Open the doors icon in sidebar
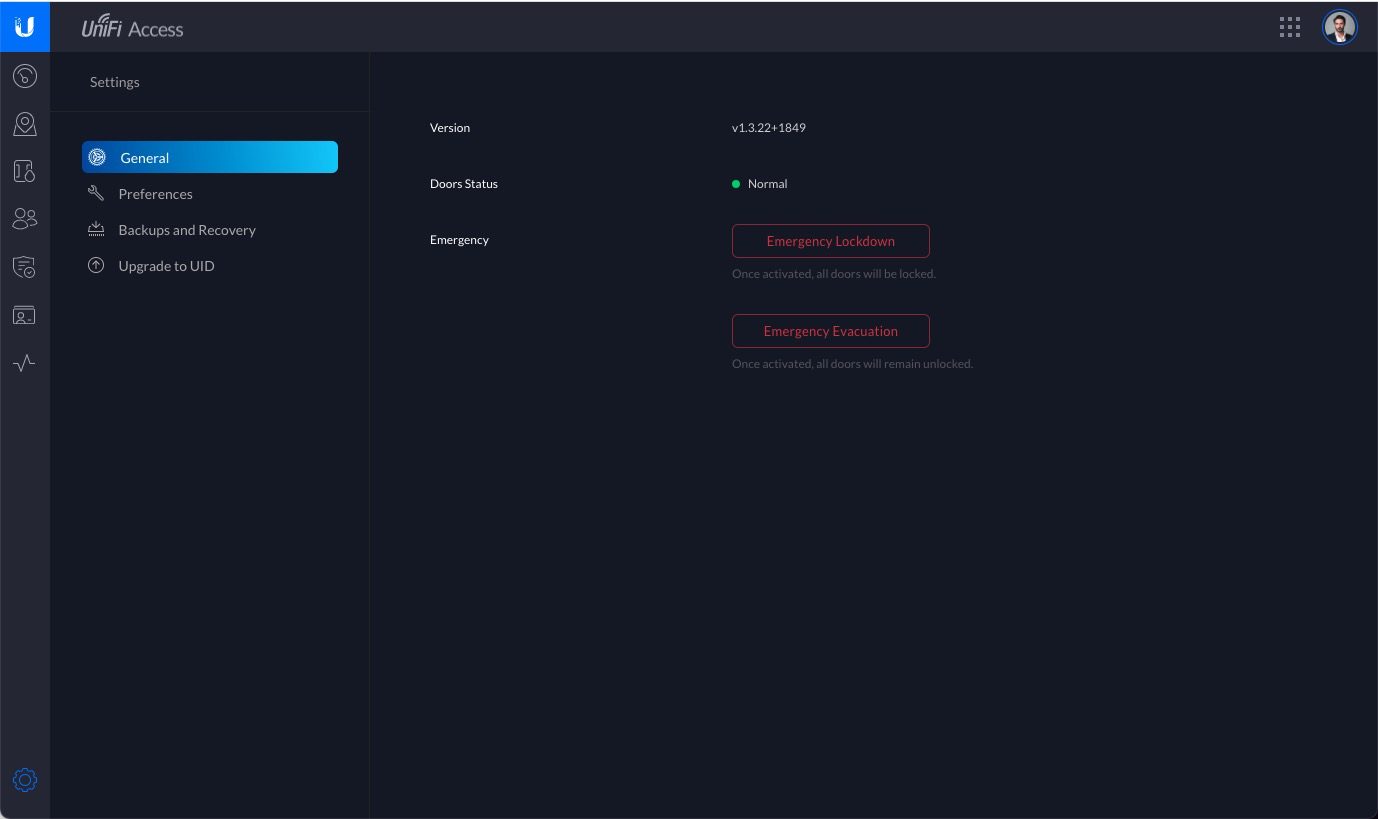This screenshot has width=1378, height=819. [25, 171]
